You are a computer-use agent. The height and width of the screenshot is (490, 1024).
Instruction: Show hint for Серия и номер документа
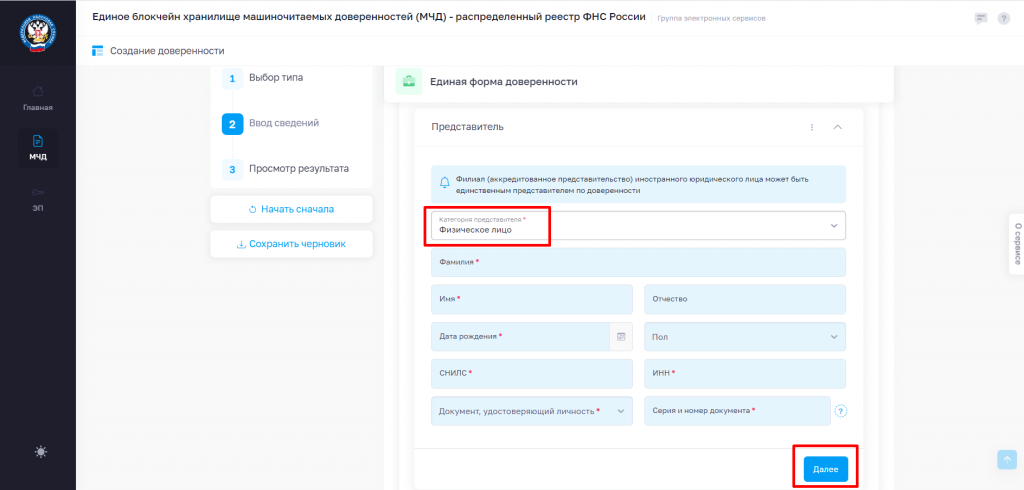(841, 411)
